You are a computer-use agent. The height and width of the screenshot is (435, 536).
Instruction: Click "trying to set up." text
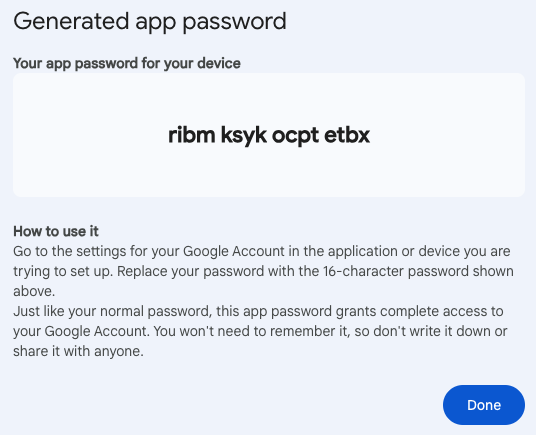[63, 271]
